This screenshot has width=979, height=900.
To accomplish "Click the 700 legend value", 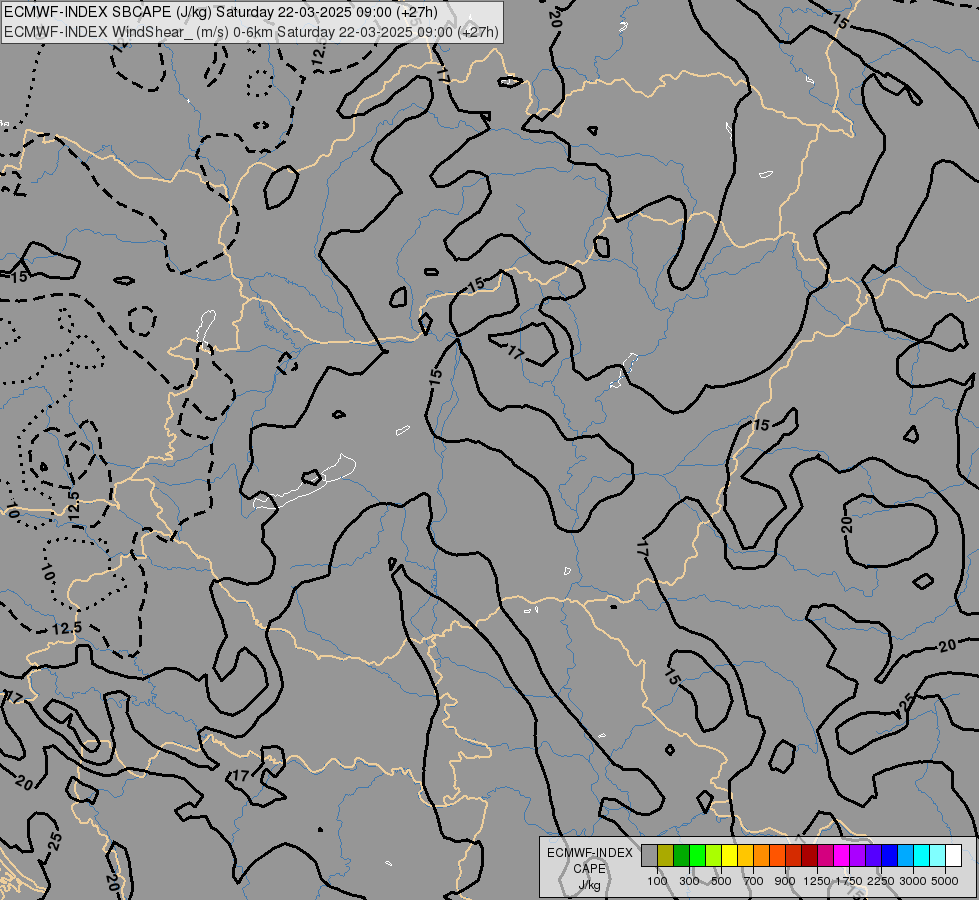I will click(754, 881).
